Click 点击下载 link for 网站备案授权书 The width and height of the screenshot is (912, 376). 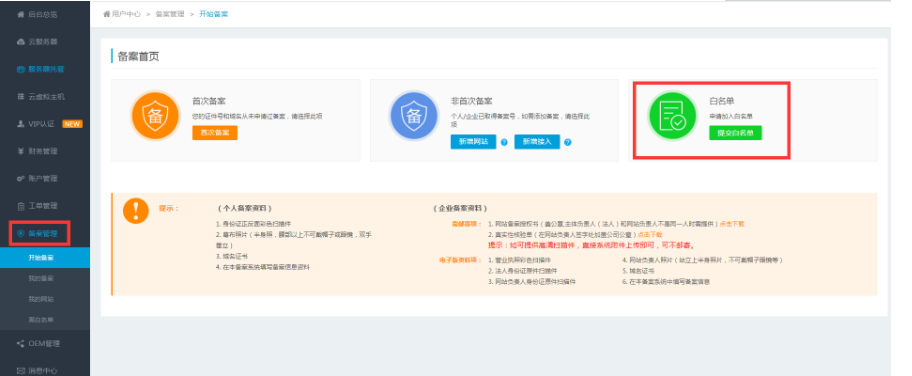[732, 224]
